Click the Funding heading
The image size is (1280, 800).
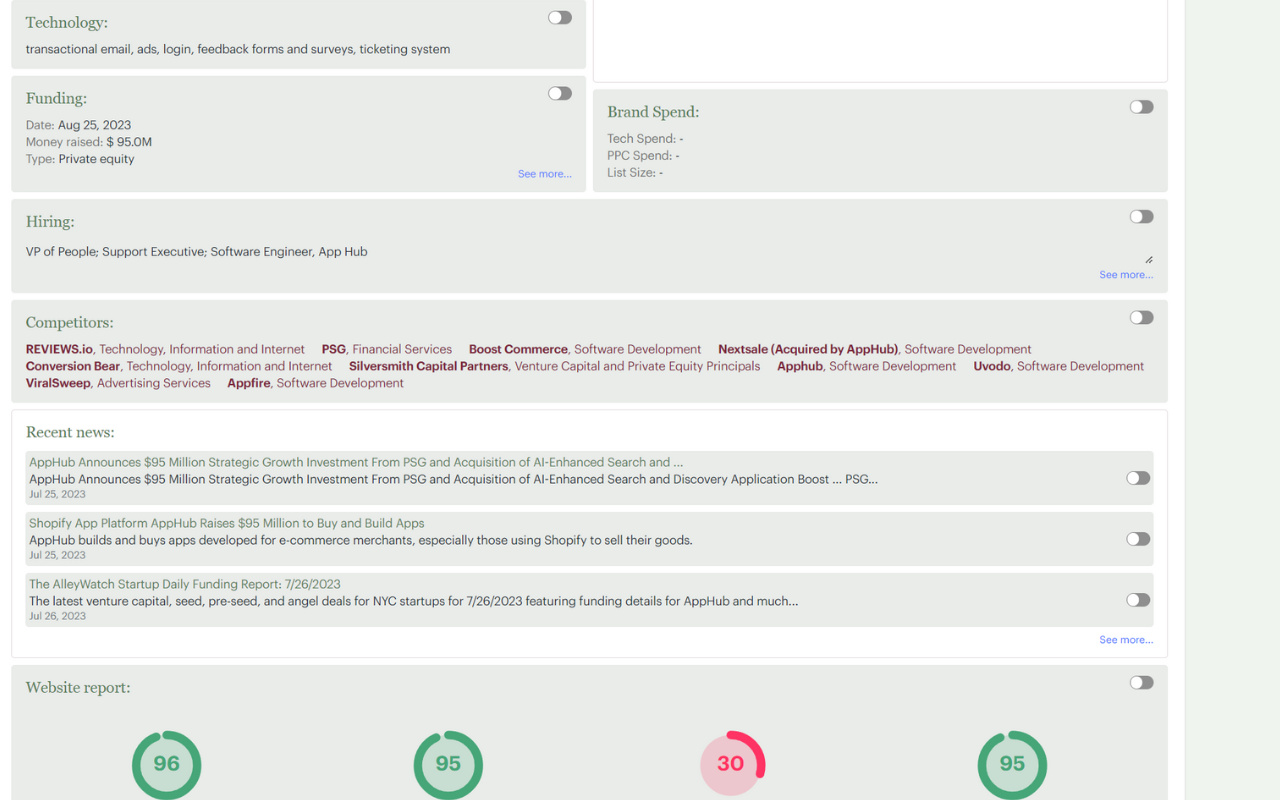click(x=56, y=98)
